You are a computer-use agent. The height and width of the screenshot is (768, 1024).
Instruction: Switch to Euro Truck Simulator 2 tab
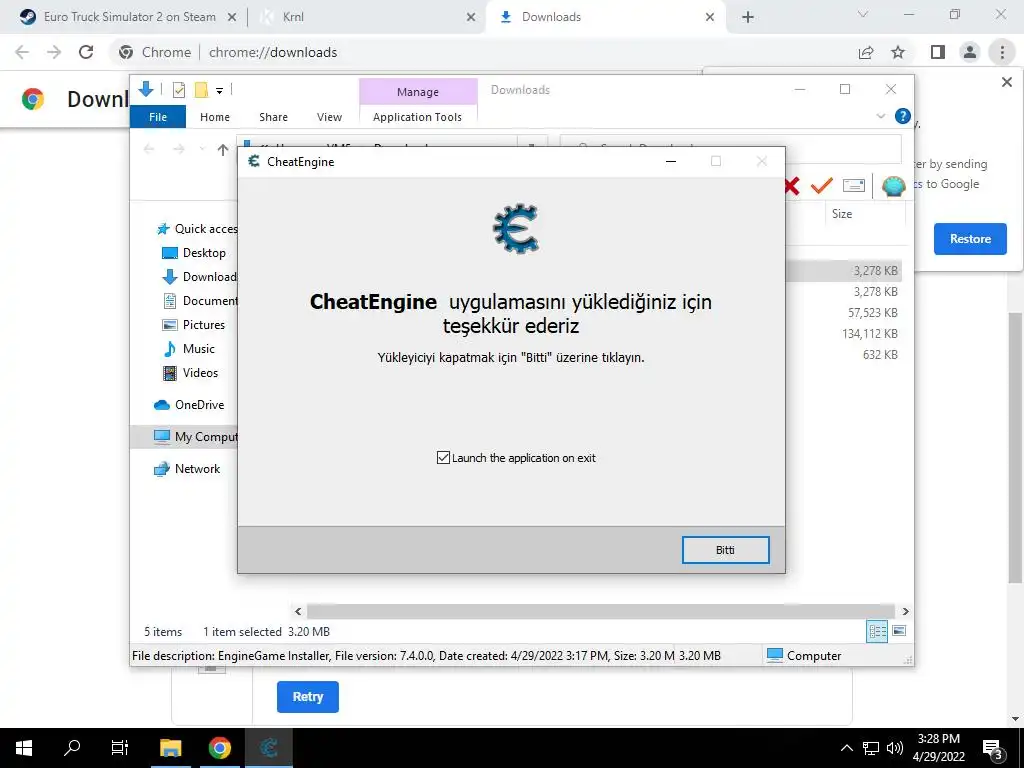129,17
